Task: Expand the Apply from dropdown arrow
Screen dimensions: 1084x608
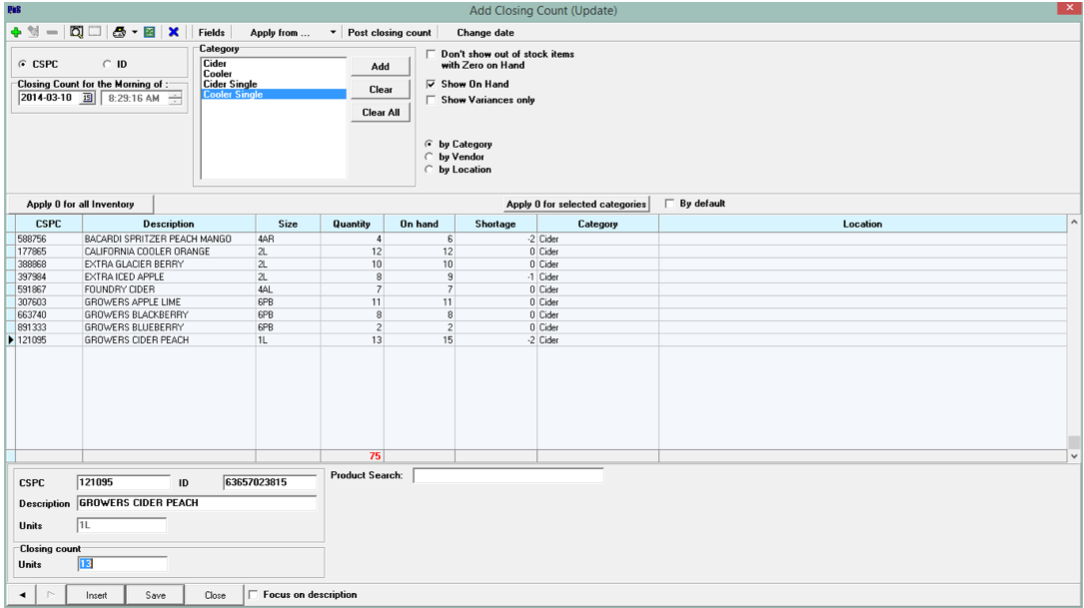Action: (x=333, y=33)
